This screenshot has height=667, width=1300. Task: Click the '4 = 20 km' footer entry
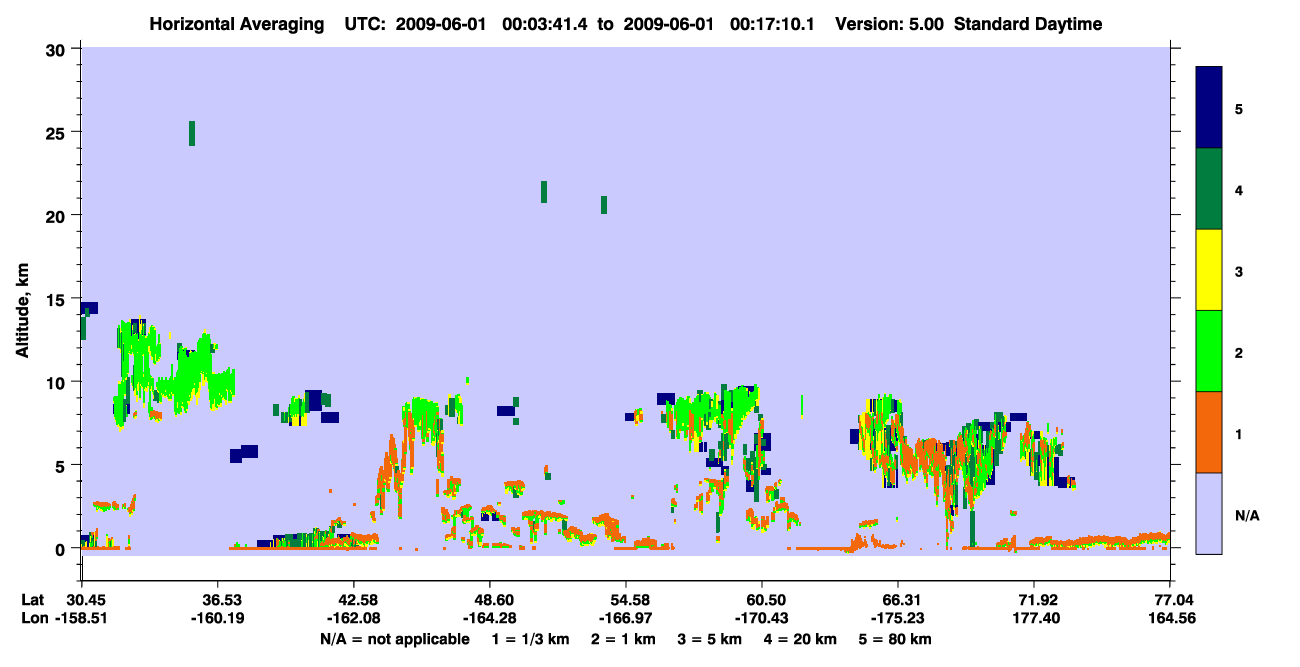click(x=802, y=639)
